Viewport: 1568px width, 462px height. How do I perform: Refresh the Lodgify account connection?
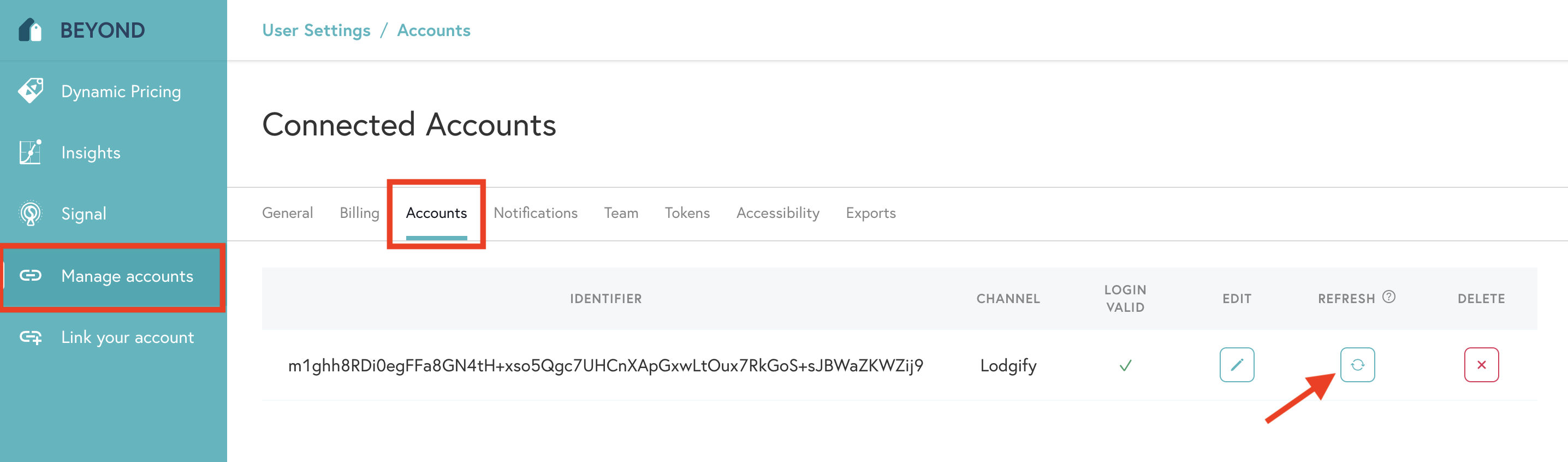pyautogui.click(x=1357, y=365)
